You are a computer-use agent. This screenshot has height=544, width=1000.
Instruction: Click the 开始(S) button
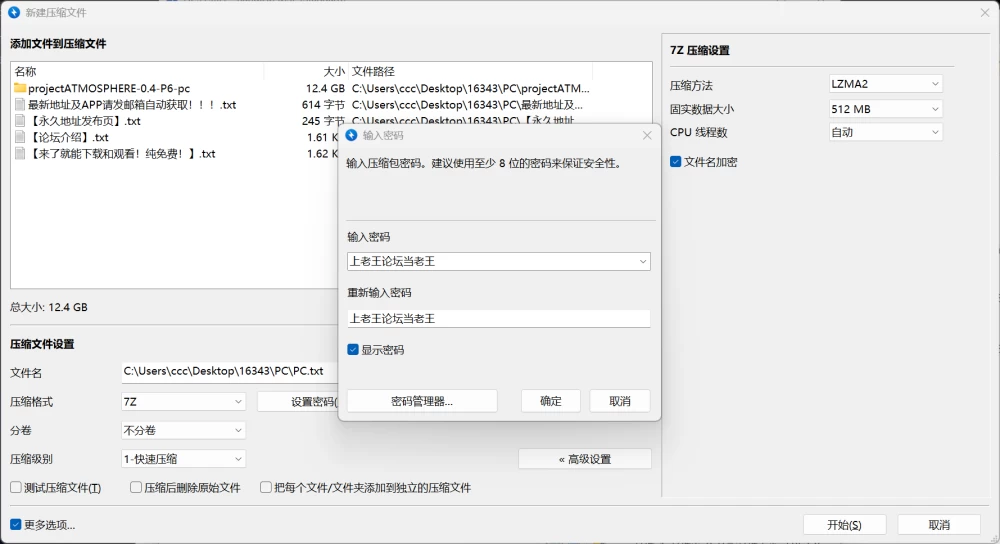point(844,525)
